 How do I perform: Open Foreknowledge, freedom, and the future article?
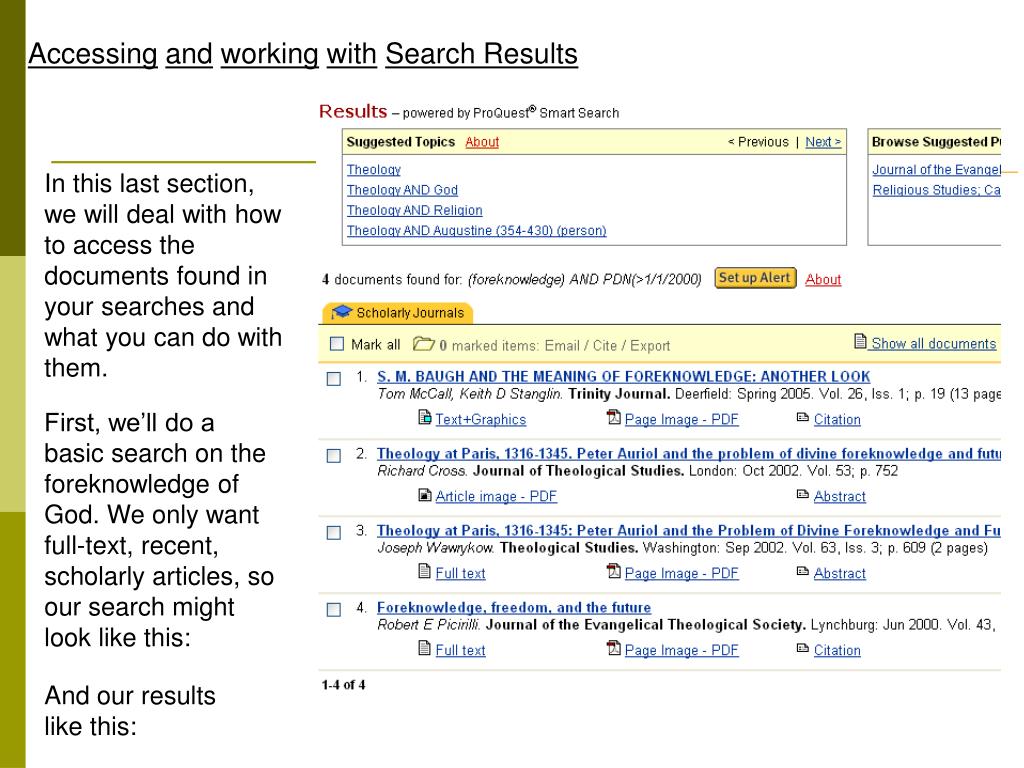coord(514,607)
